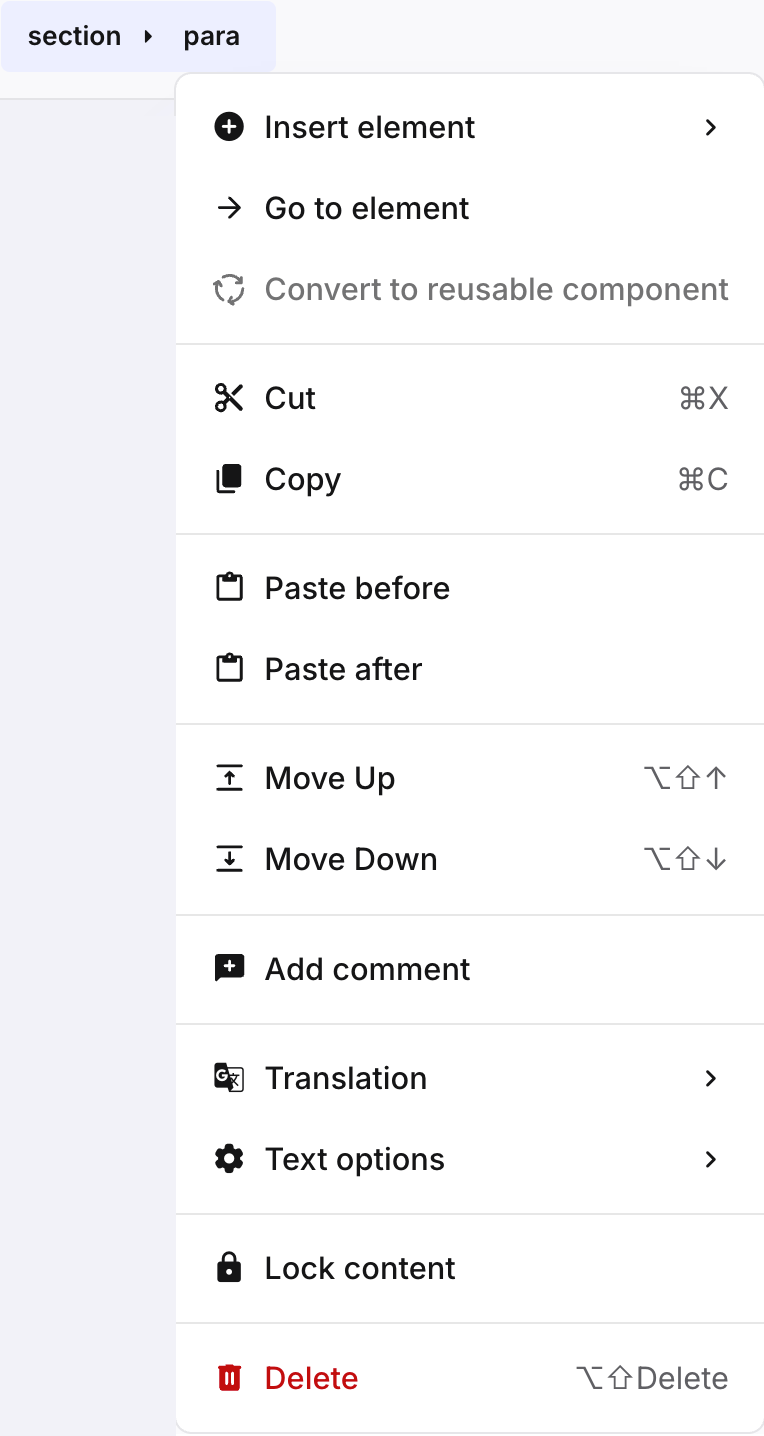The height and width of the screenshot is (1436, 764).
Task: Select the Cut scissors icon
Action: pyautogui.click(x=229, y=398)
